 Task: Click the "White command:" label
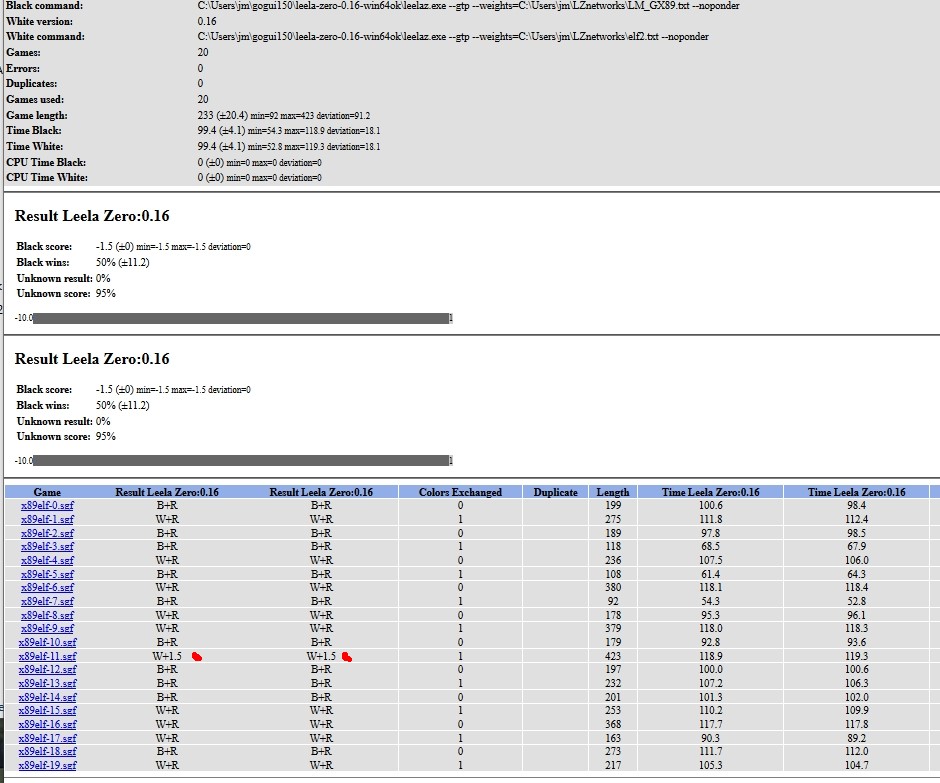coord(45,37)
